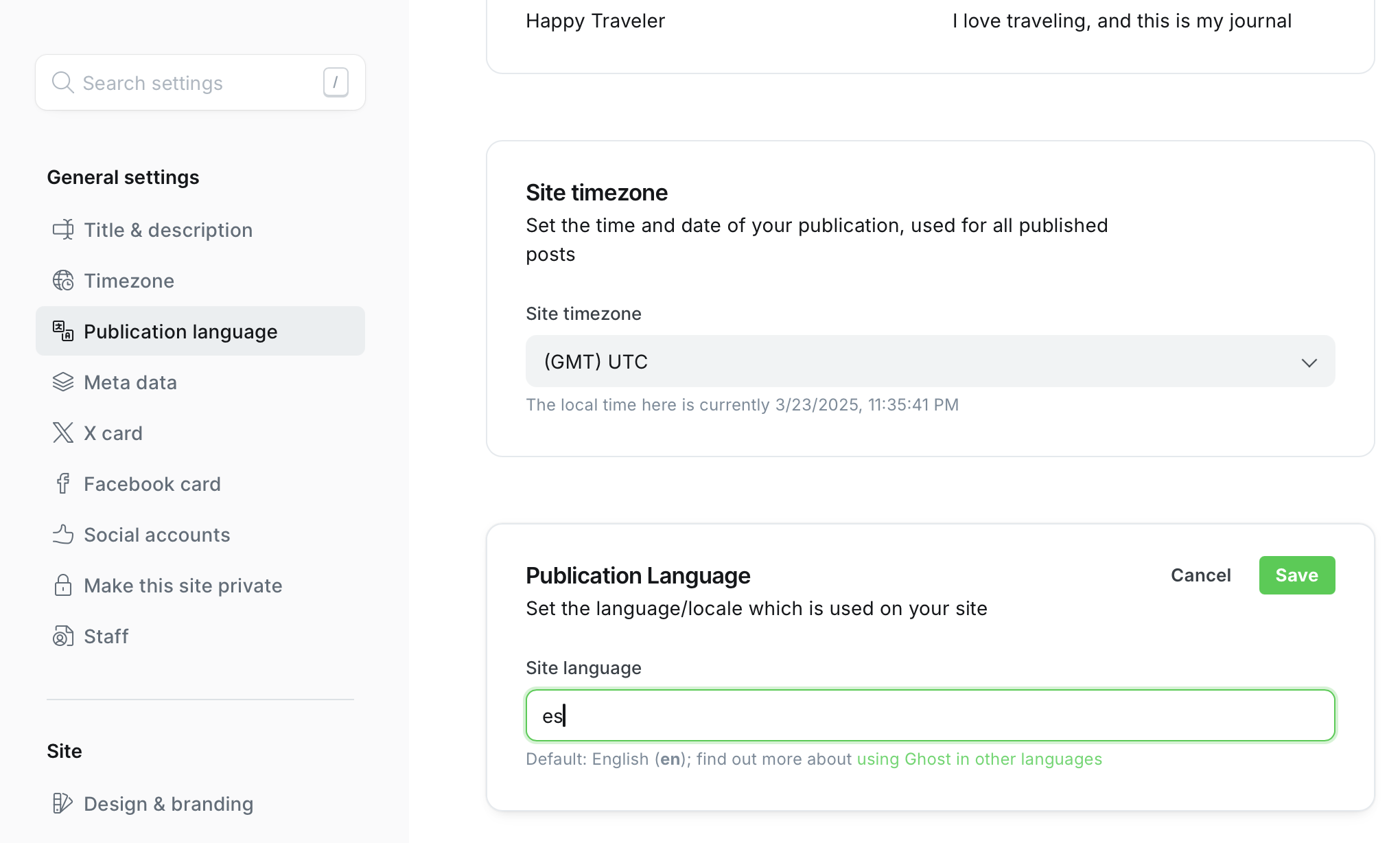This screenshot has width=1400, height=843.
Task: Click the Design & branding palette icon
Action: tap(63, 803)
